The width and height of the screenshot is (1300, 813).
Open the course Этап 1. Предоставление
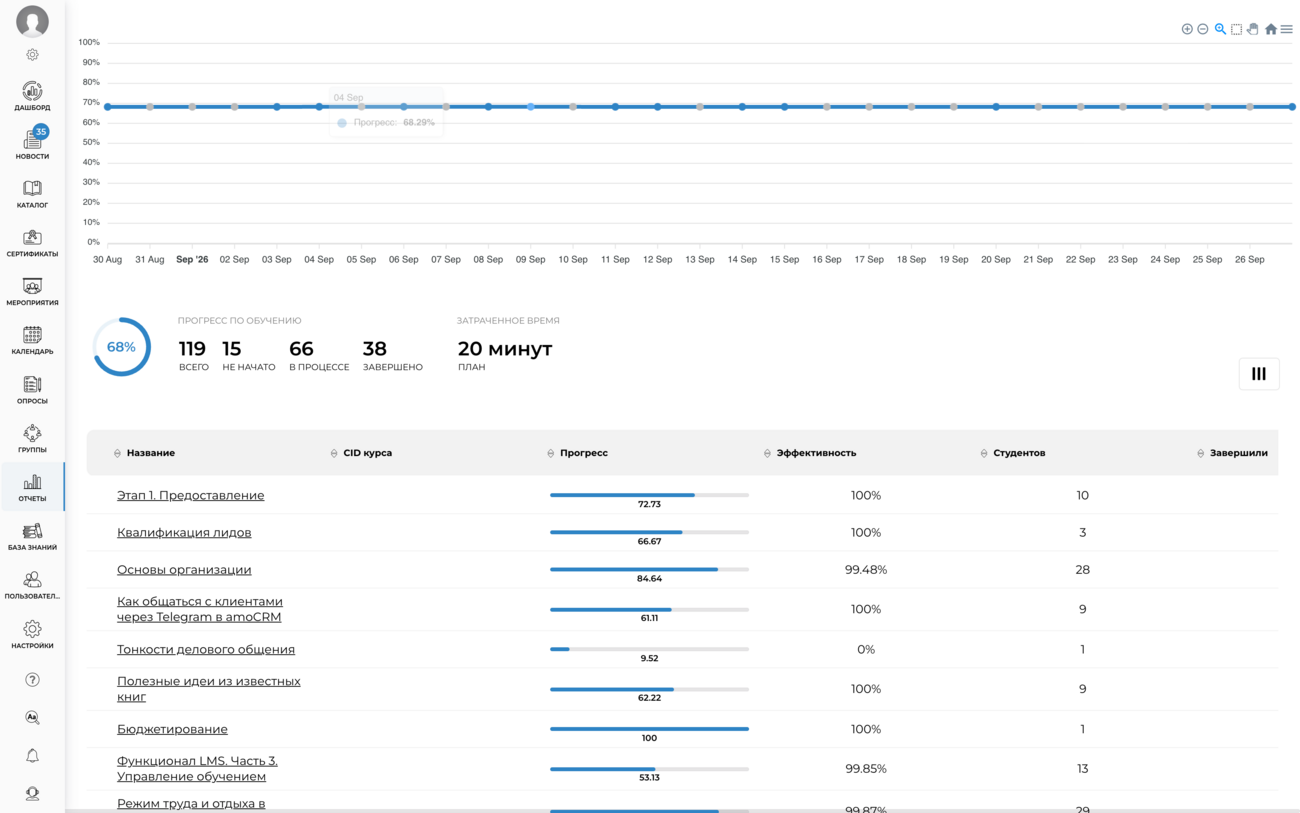click(x=191, y=496)
